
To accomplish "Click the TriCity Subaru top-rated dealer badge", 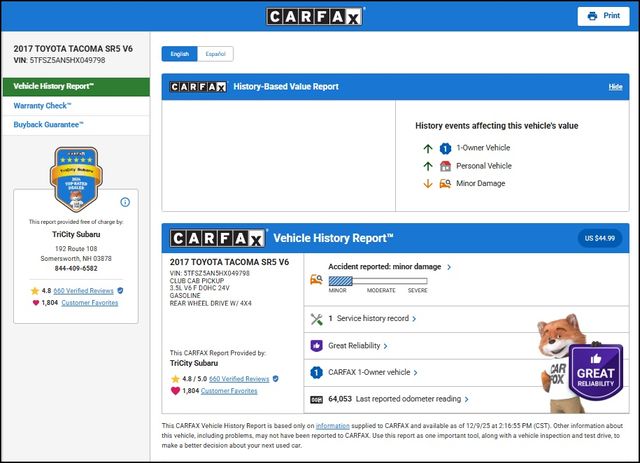I will pyautogui.click(x=76, y=181).
